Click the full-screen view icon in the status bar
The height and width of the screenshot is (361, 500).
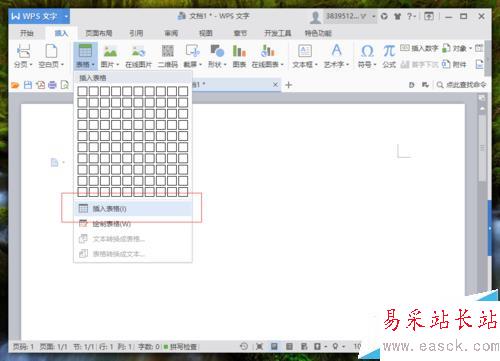pos(259,347)
